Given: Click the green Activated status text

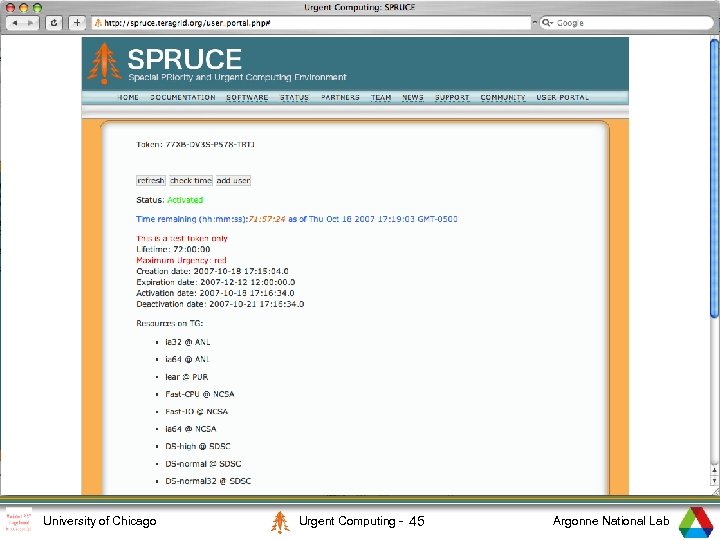Looking at the screenshot, I should 185,200.
